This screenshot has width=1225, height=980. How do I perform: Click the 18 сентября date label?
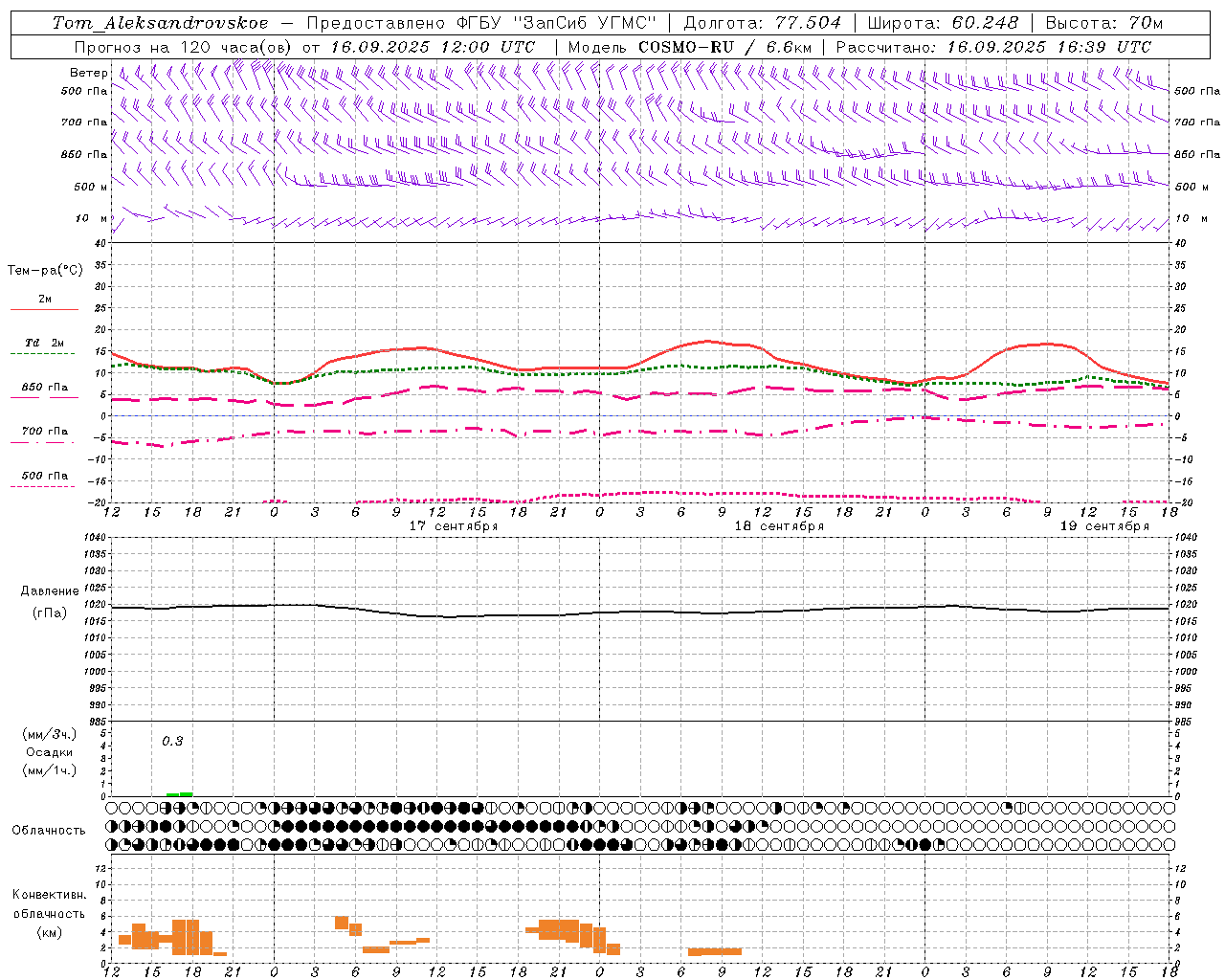tap(779, 526)
